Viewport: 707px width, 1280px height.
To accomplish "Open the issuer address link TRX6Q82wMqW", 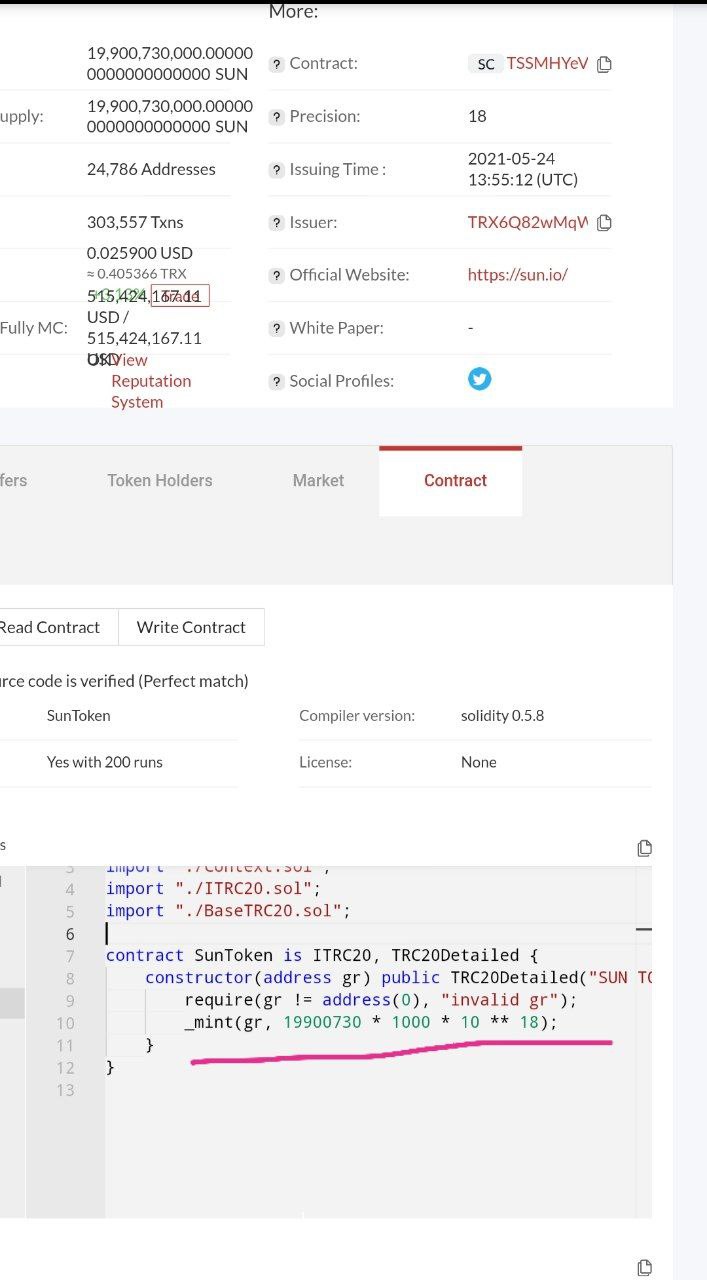I will [528, 222].
